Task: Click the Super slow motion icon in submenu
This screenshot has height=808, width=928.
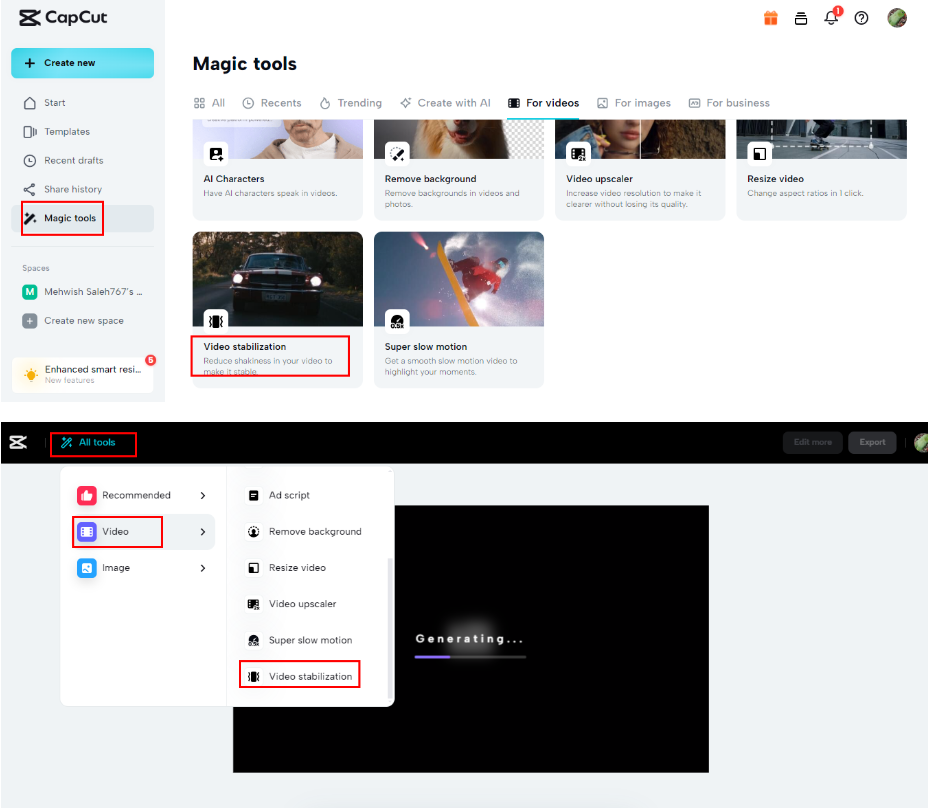Action: 253,640
